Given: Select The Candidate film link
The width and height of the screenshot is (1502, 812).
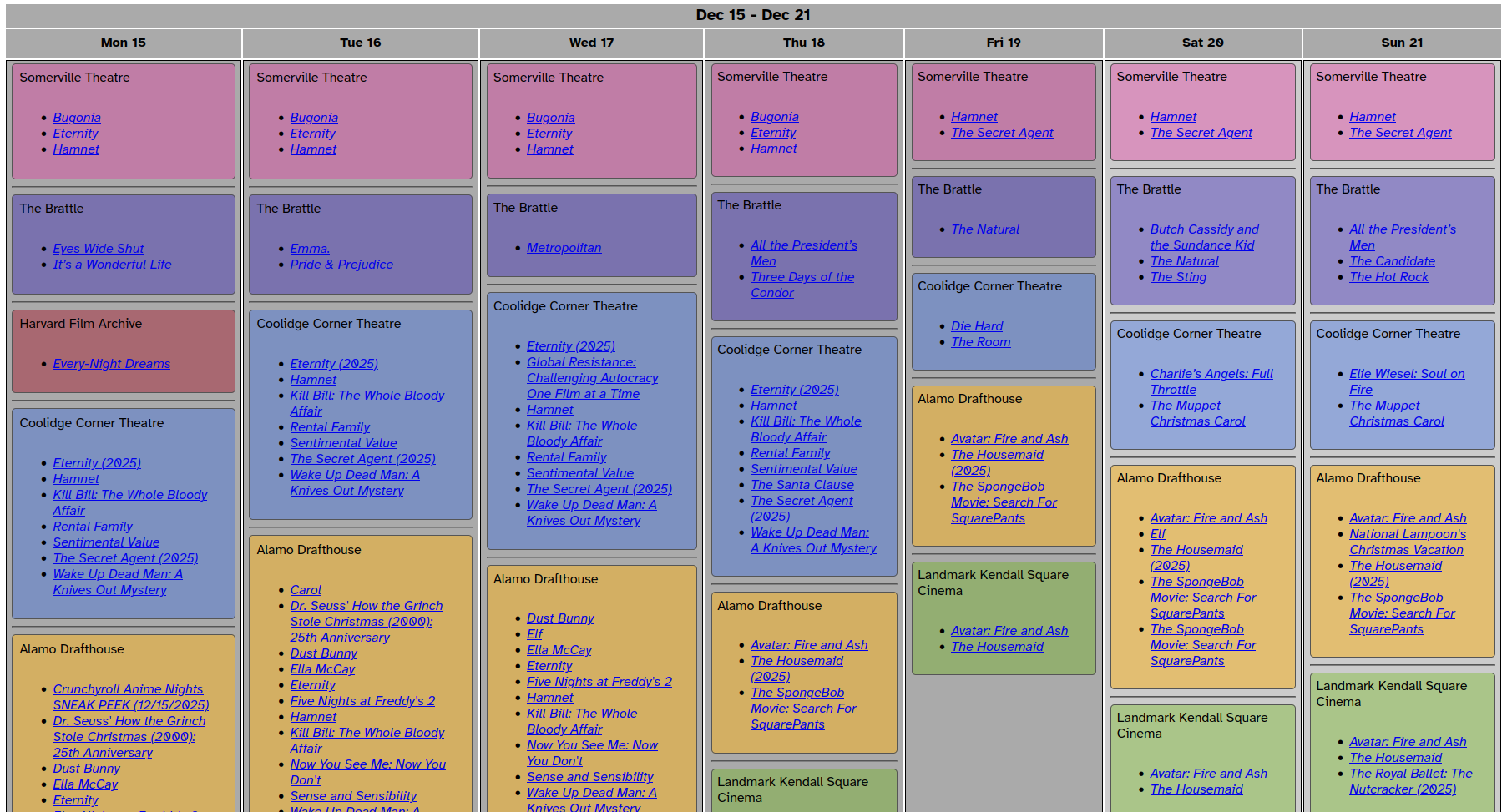Looking at the screenshot, I should (1391, 261).
